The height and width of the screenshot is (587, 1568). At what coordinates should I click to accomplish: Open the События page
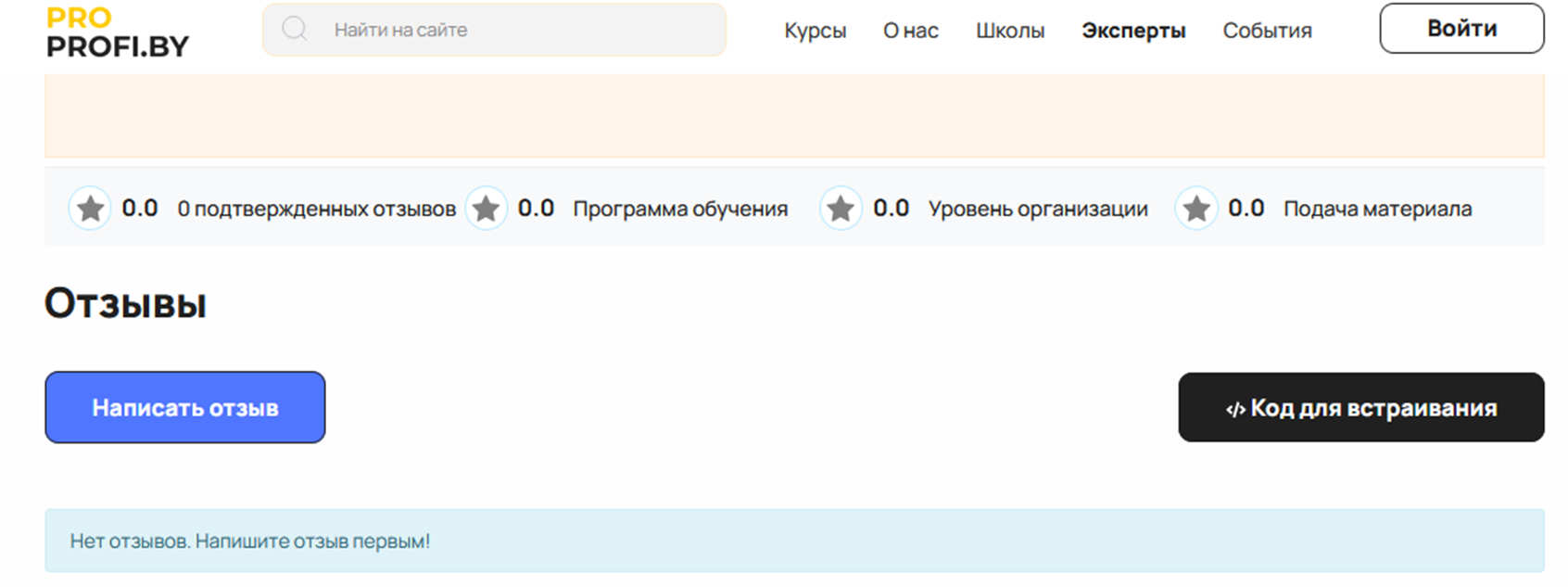(1267, 30)
